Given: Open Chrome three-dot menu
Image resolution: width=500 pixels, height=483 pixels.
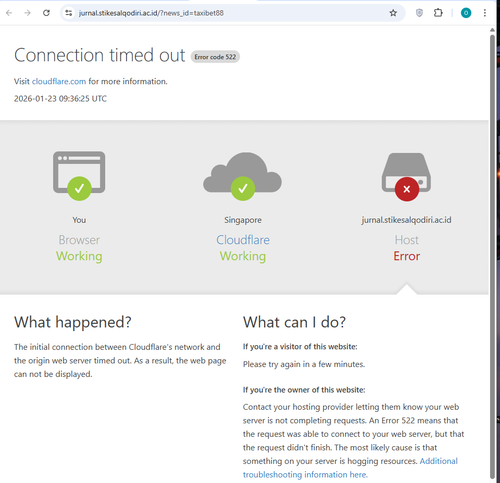Looking at the screenshot, I should click(485, 13).
